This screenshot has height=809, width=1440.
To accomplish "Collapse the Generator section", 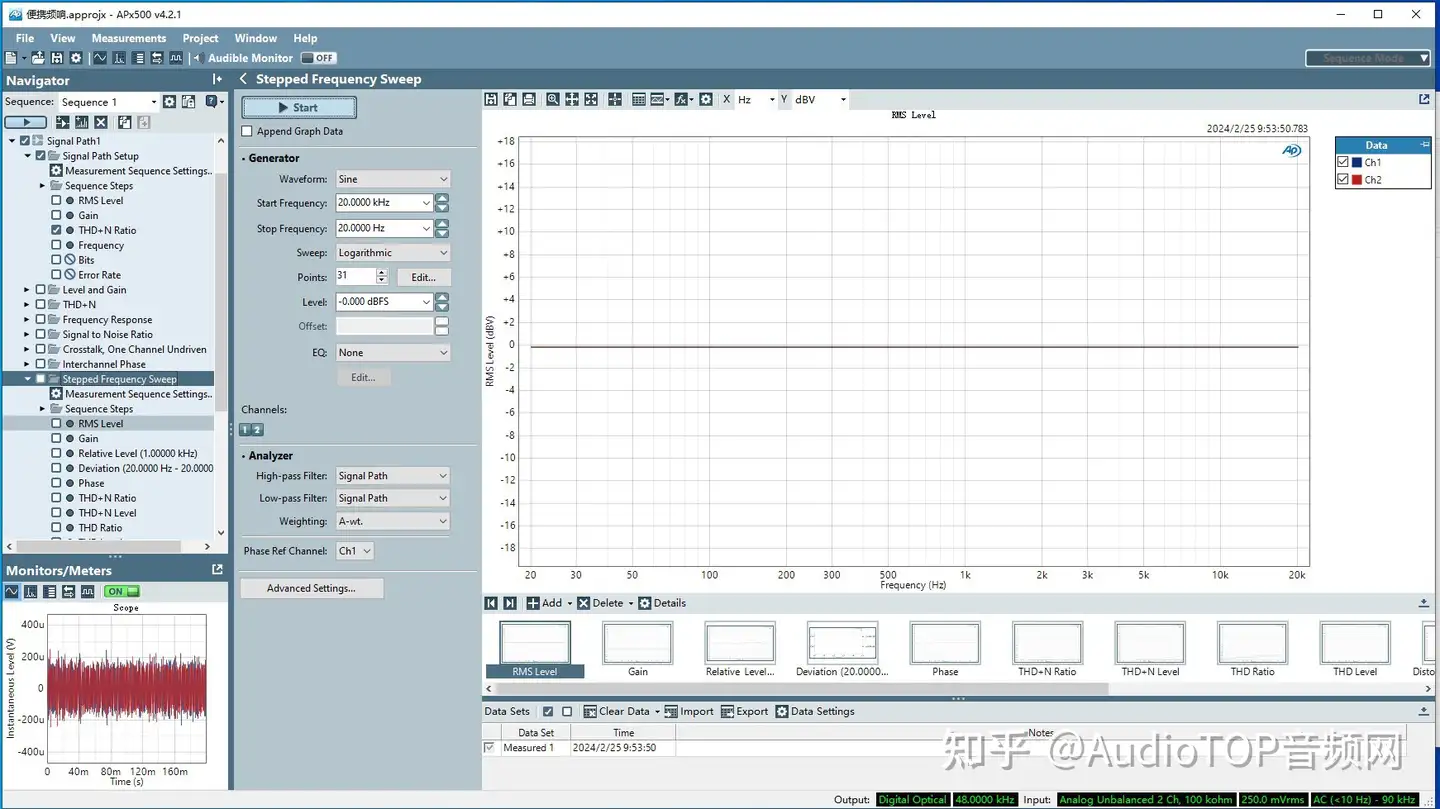I will [244, 158].
